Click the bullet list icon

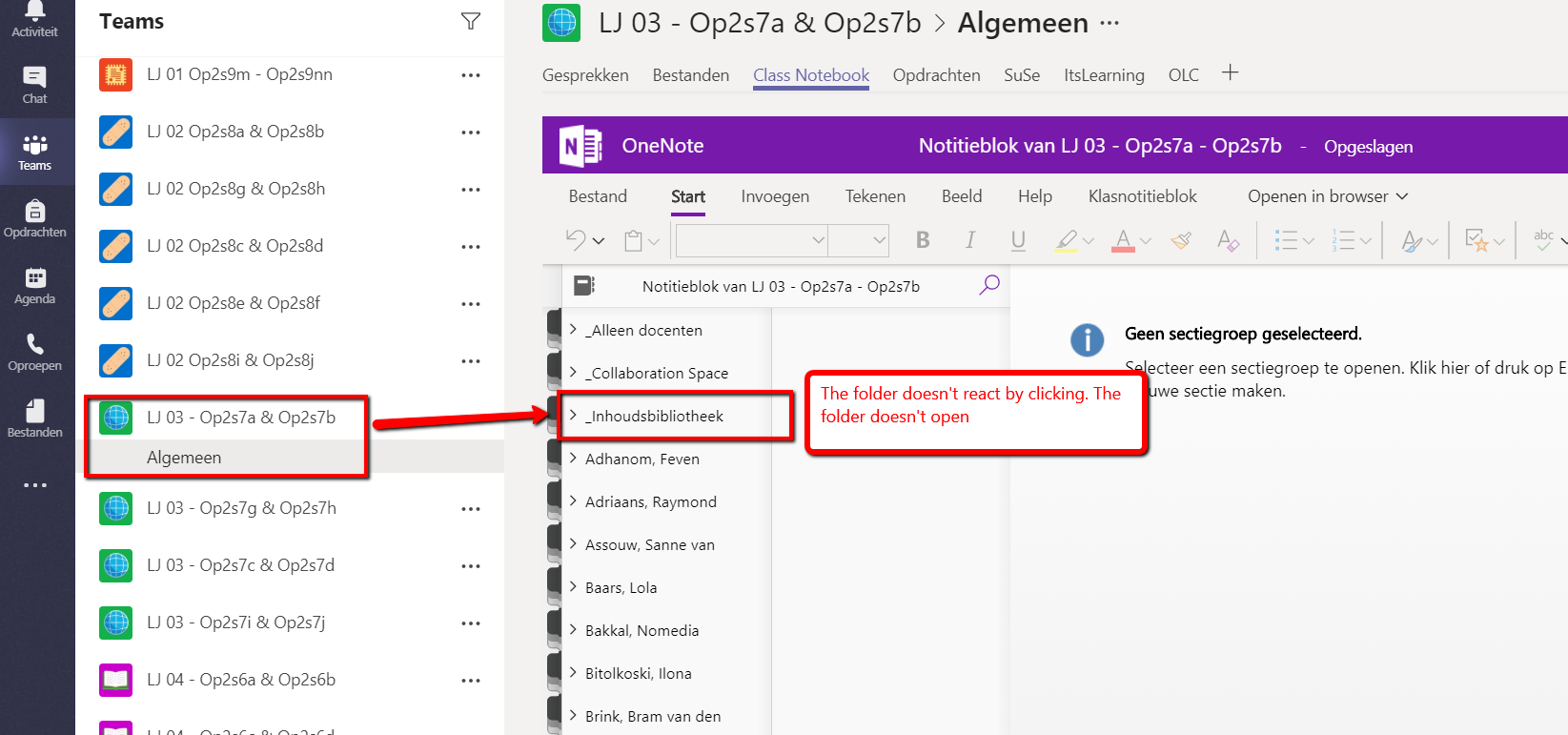click(x=1286, y=240)
